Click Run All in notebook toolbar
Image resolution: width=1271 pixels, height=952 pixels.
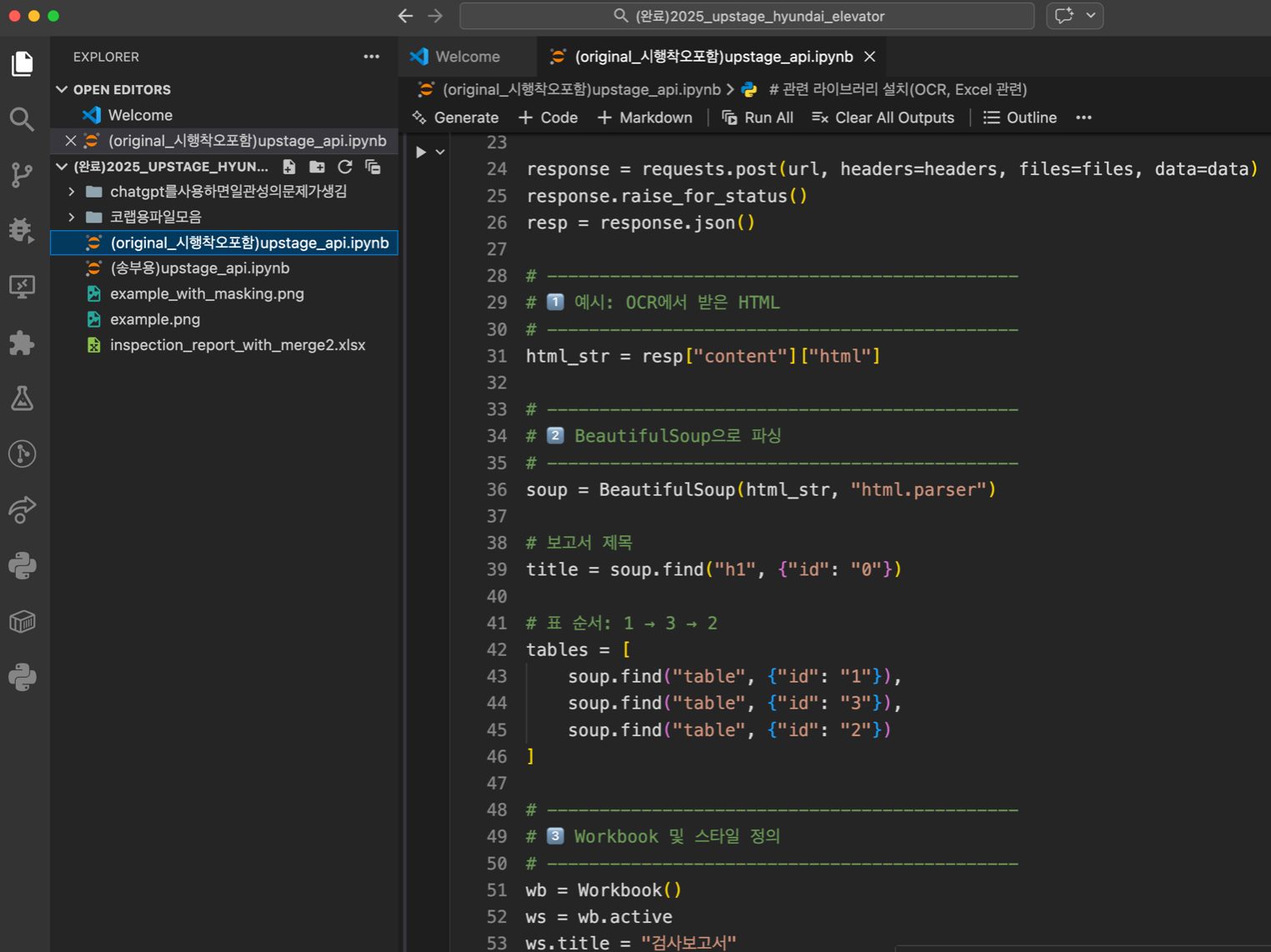757,118
